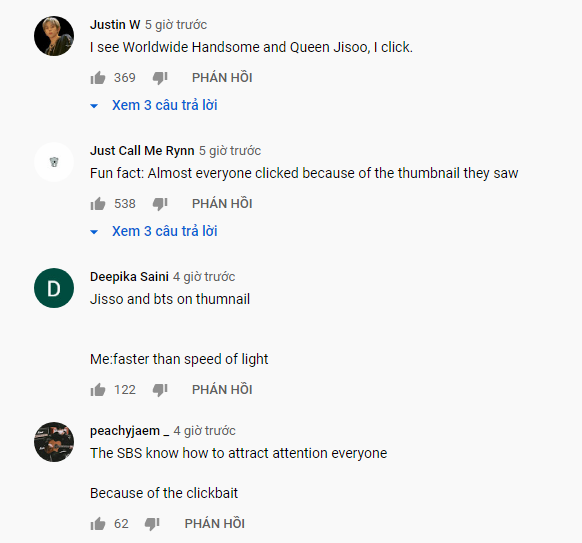The height and width of the screenshot is (543, 582).
Task: Open Justin W's profile avatar
Action: tap(54, 36)
